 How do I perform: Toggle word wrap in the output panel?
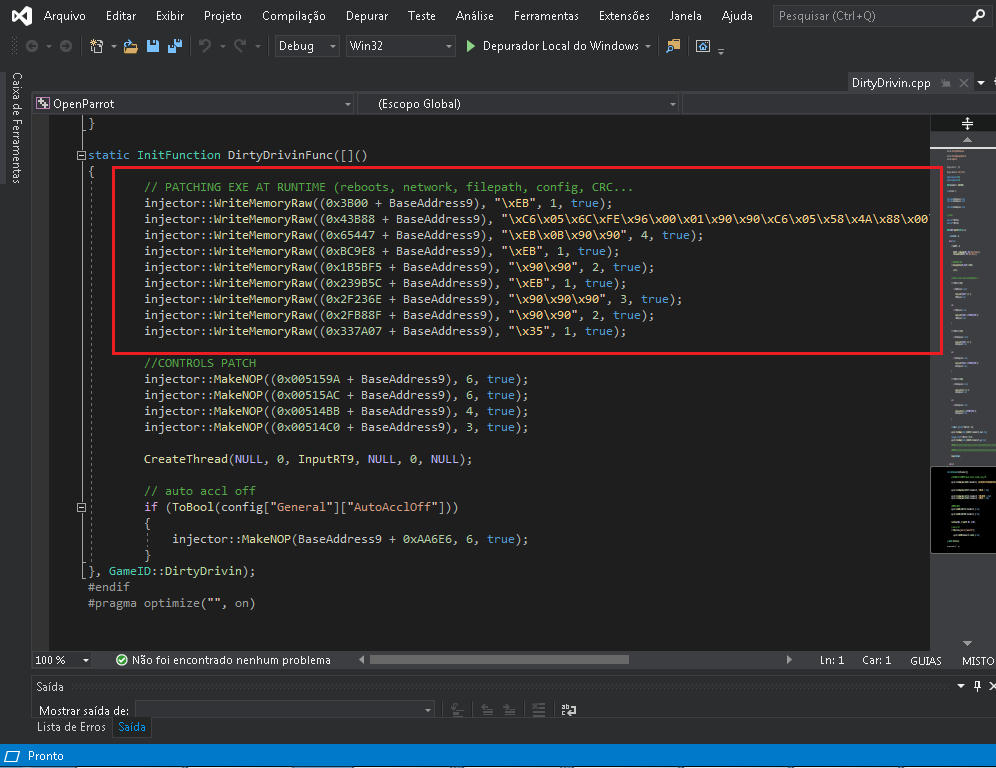coord(569,710)
